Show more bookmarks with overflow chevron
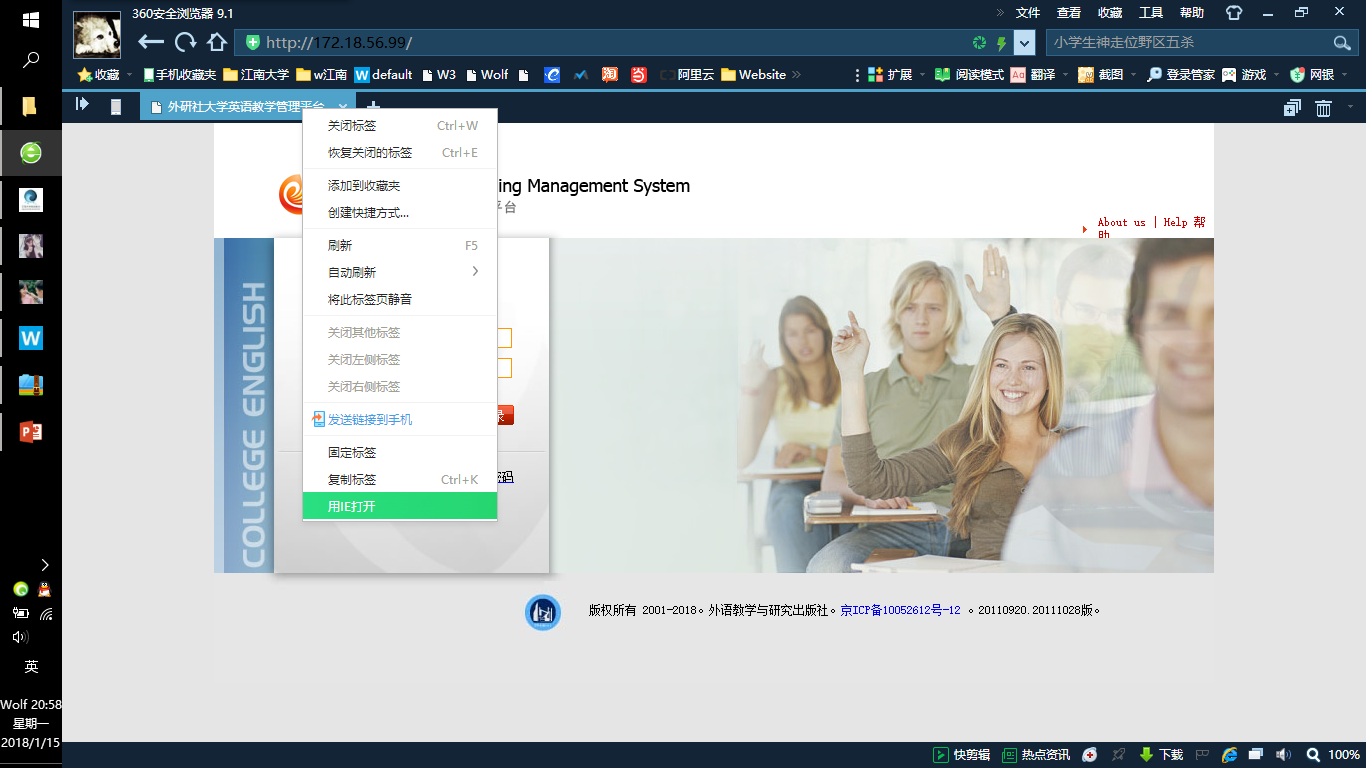Image resolution: width=1366 pixels, height=768 pixels. click(x=796, y=75)
